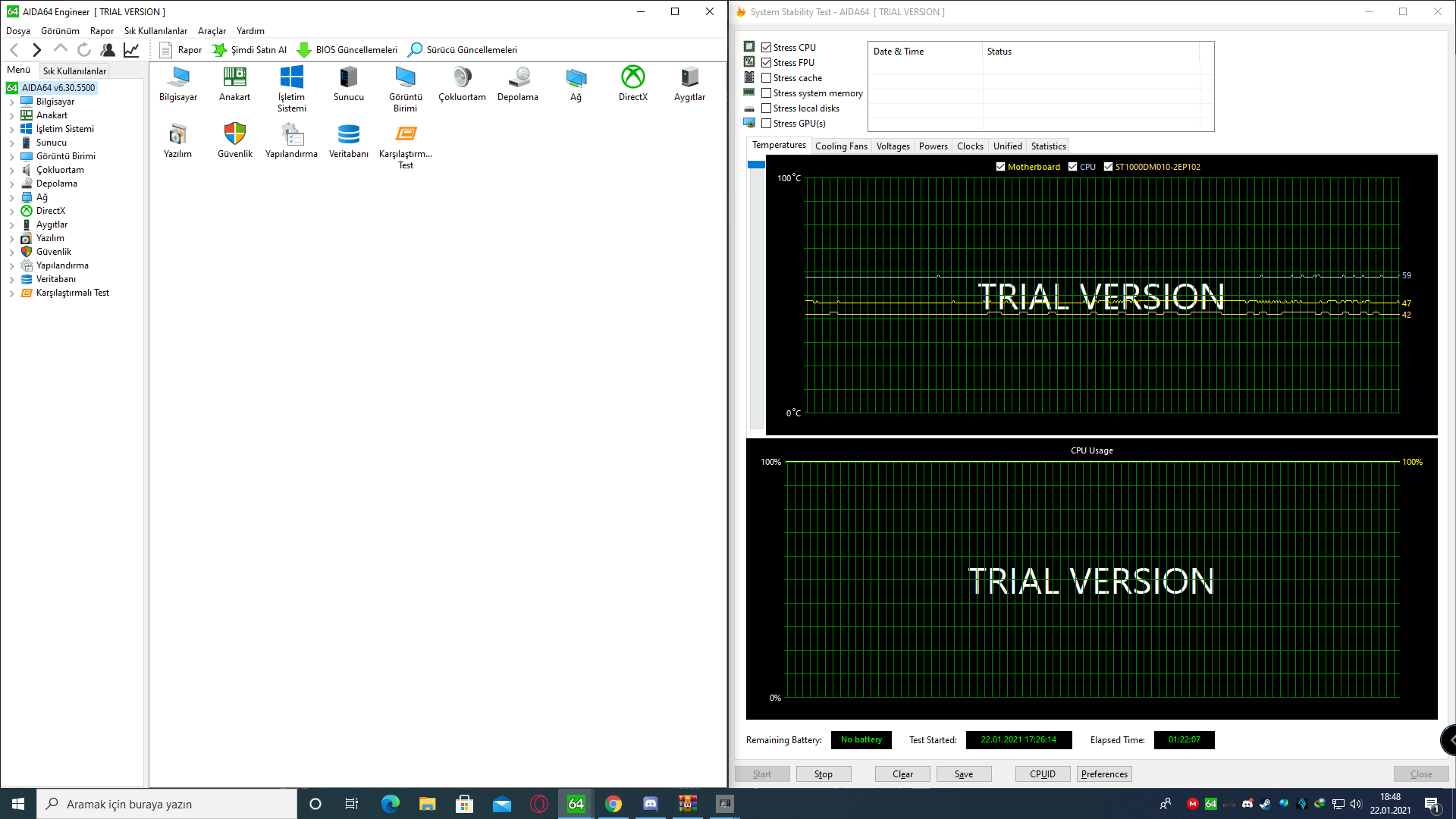The image size is (1456, 819).
Task: Click the Stop button
Action: [823, 774]
